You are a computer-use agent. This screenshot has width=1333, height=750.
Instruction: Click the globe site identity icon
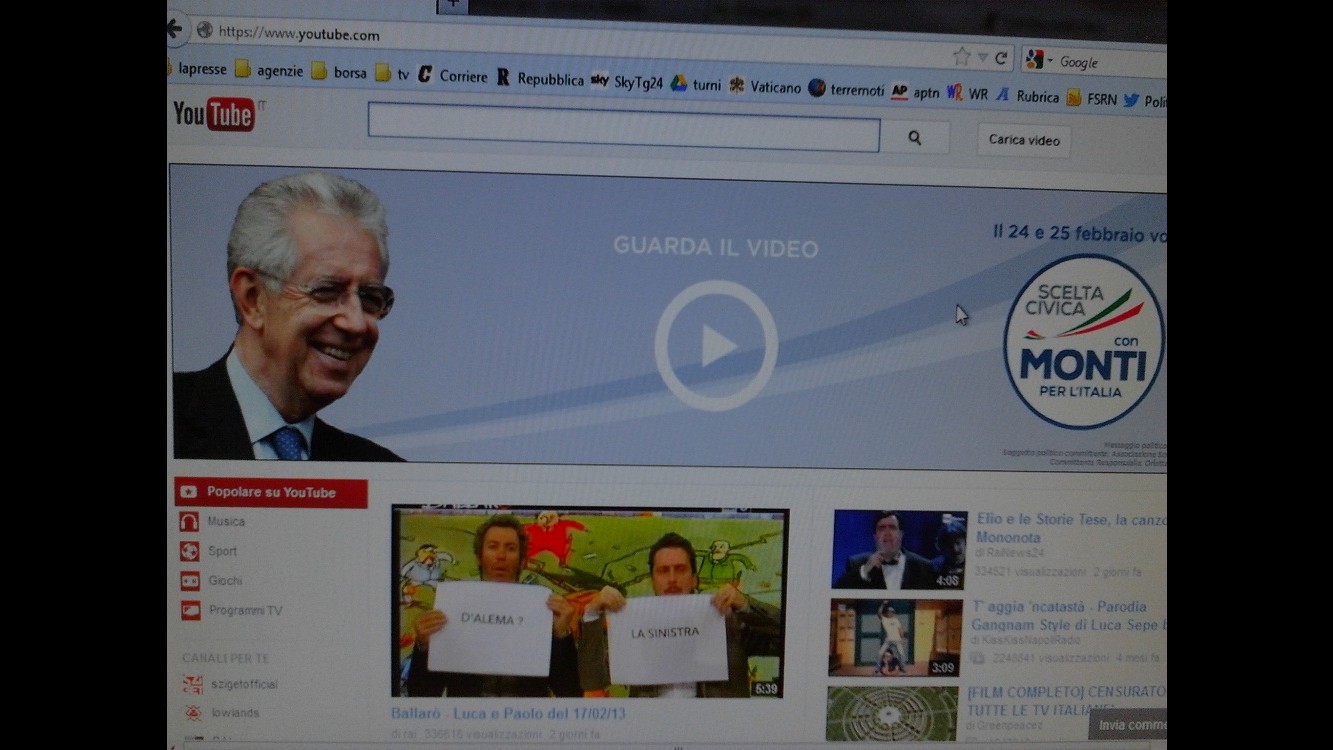(205, 30)
